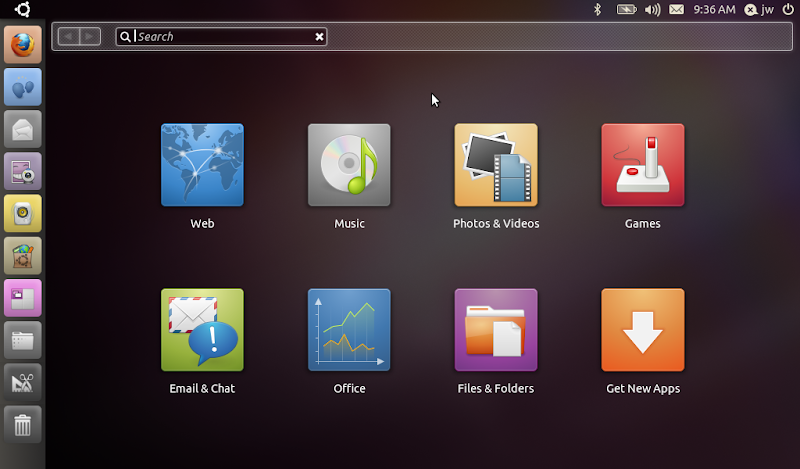Click the Bluetooth indicator in the panel
This screenshot has width=800, height=469.
(x=597, y=9)
